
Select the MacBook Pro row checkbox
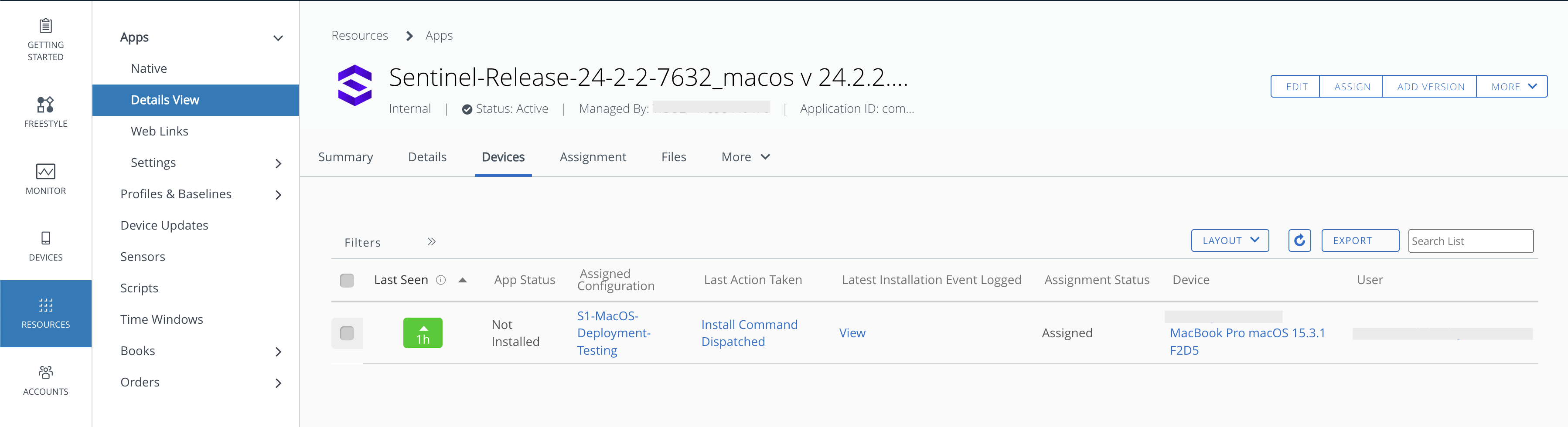(x=347, y=333)
